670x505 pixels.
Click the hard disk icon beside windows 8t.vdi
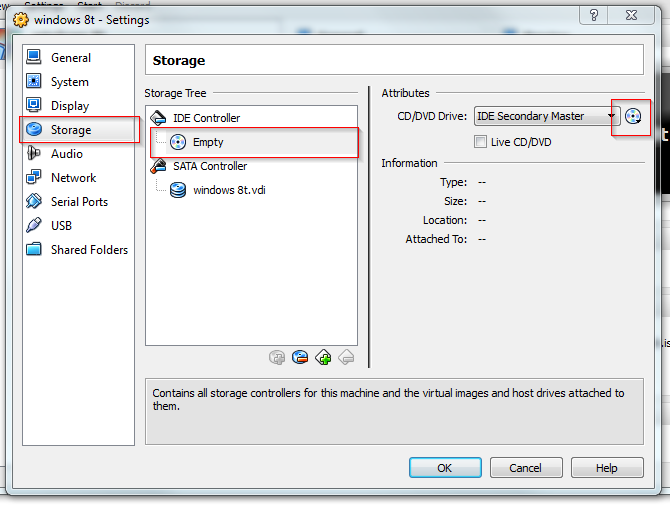(x=178, y=190)
